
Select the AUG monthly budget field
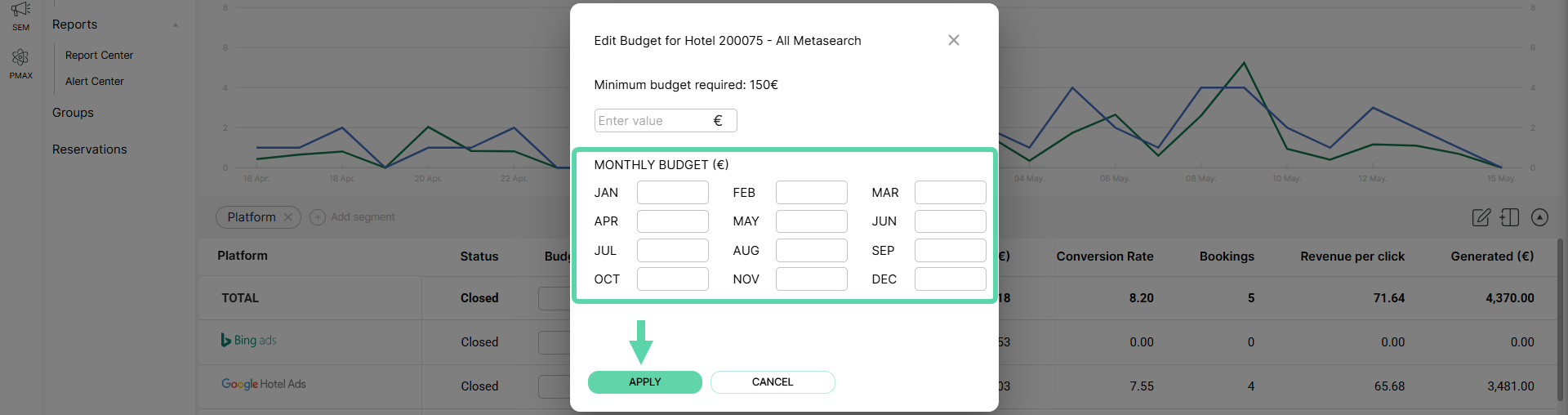[812, 251]
